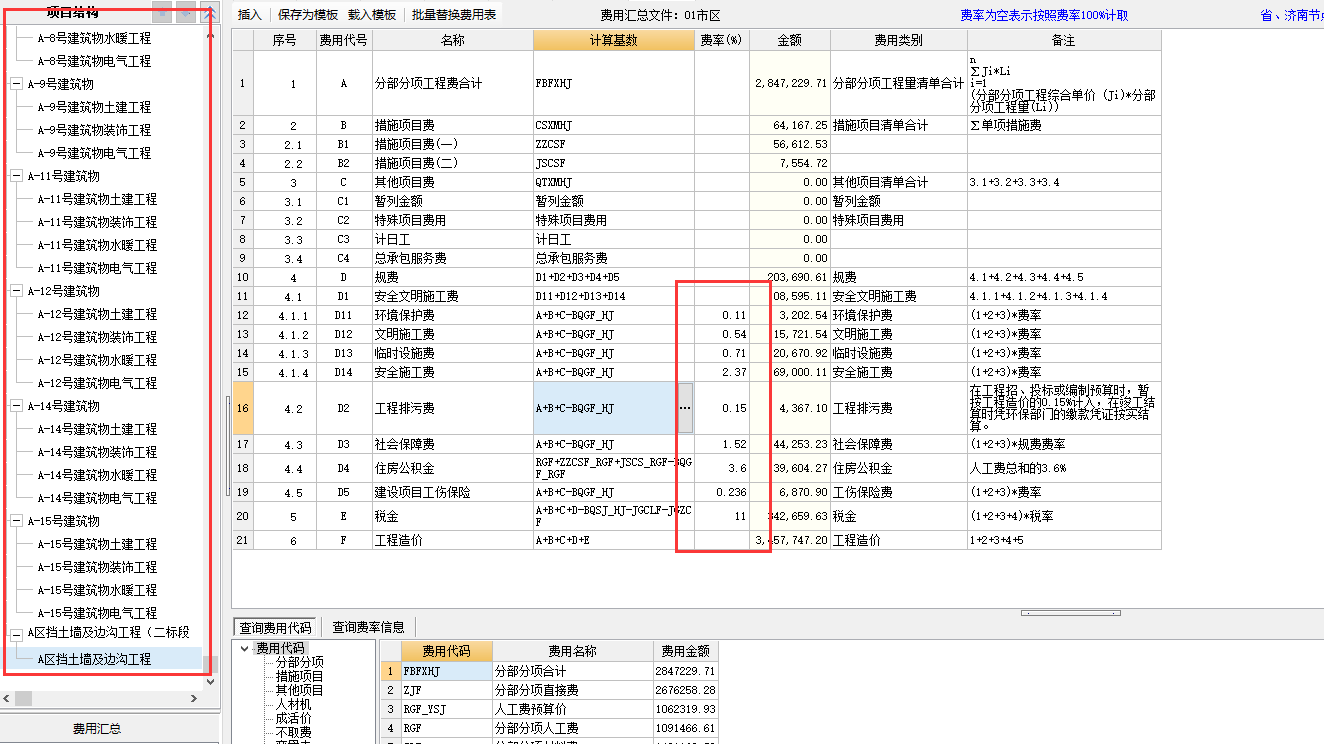Collapse the 费用代码 tree root chevron
This screenshot has width=1324, height=744.
(x=246, y=649)
